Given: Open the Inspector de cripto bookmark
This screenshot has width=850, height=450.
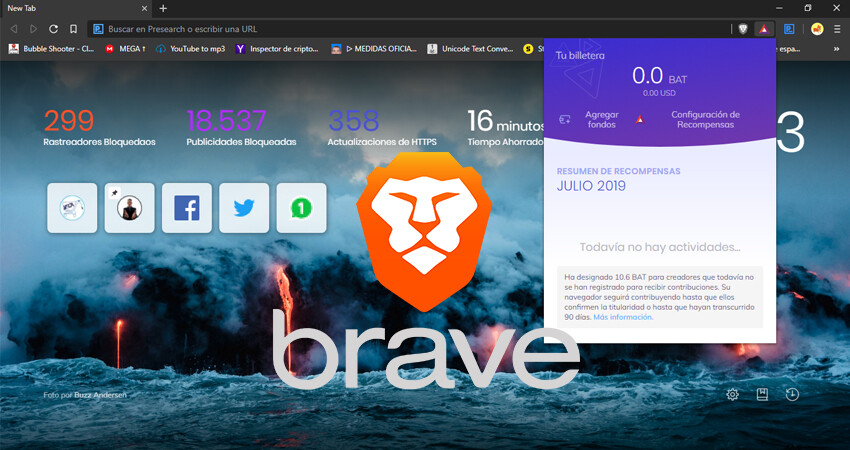Looking at the screenshot, I should click(278, 49).
